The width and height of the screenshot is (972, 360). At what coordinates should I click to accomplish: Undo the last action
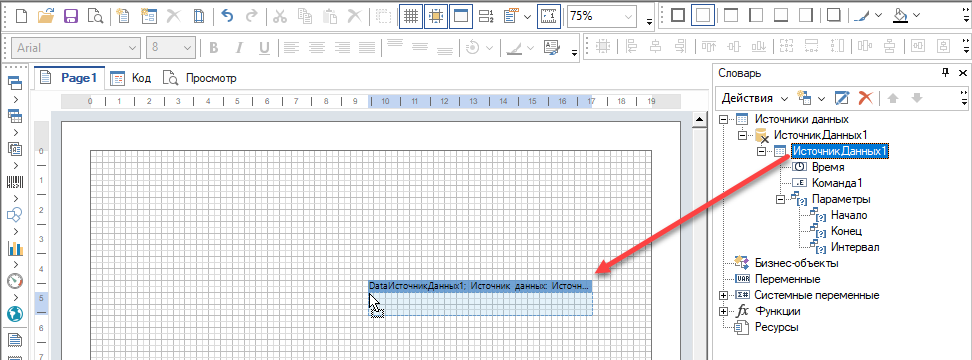(228, 16)
